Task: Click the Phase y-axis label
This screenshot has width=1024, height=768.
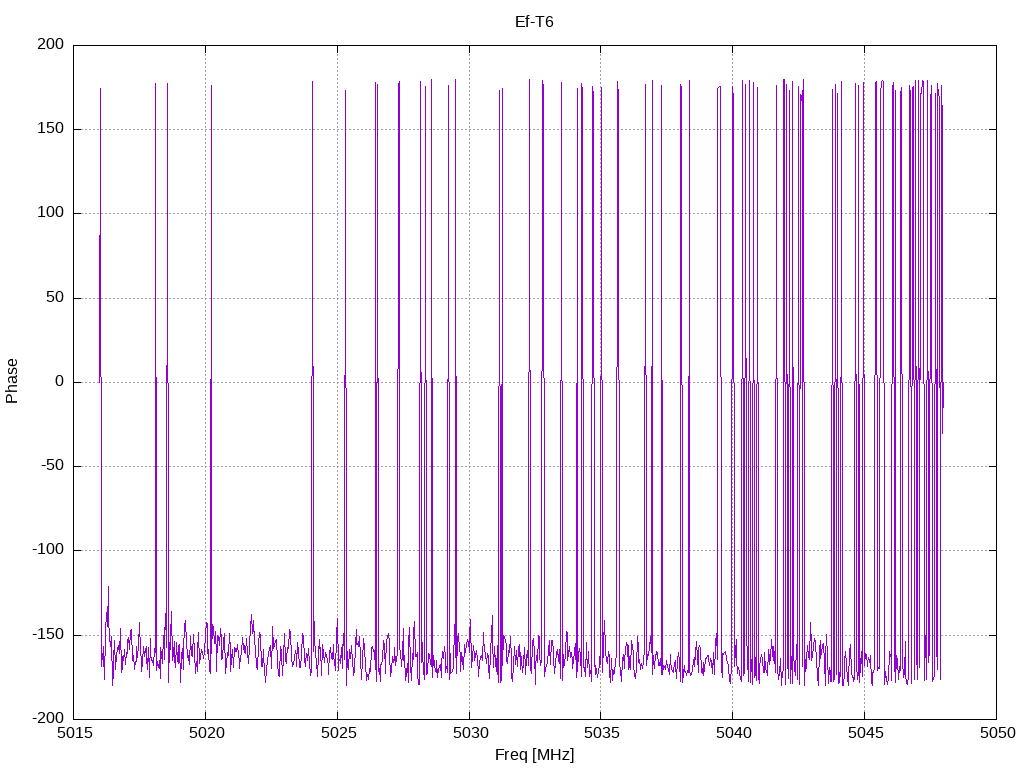Action: tap(12, 381)
